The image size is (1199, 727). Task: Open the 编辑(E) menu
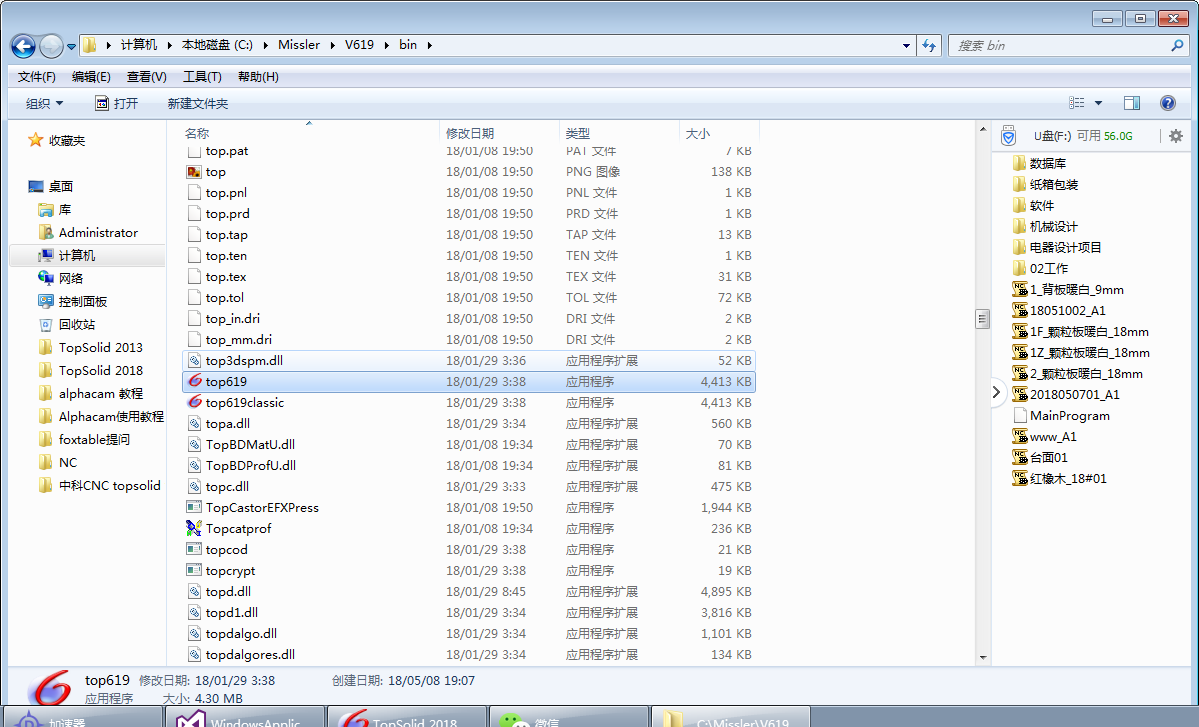[91, 76]
